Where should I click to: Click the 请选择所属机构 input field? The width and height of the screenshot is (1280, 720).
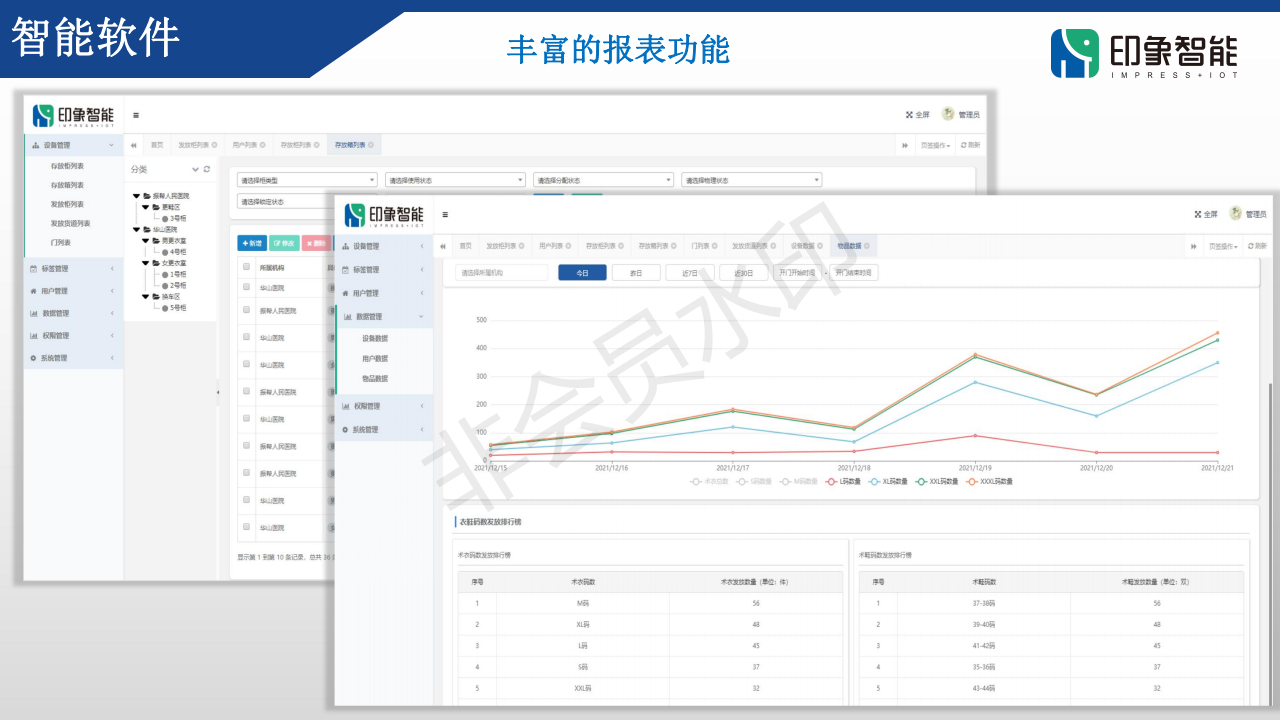pyautogui.click(x=502, y=272)
